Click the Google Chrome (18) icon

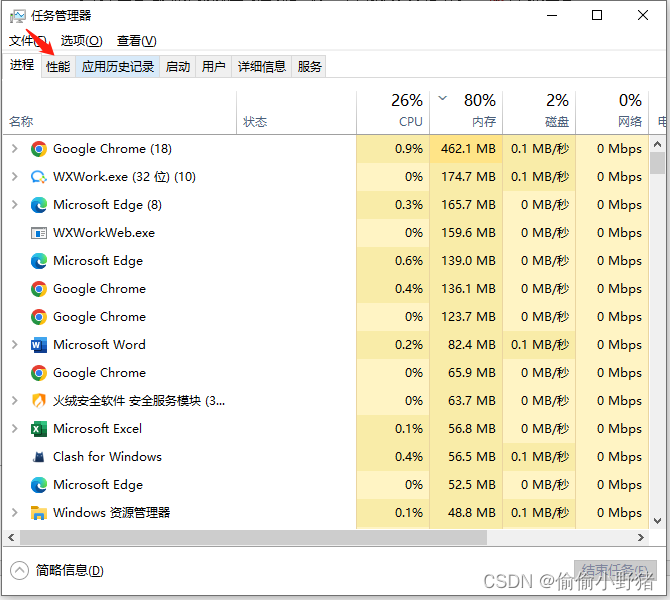(x=39, y=149)
